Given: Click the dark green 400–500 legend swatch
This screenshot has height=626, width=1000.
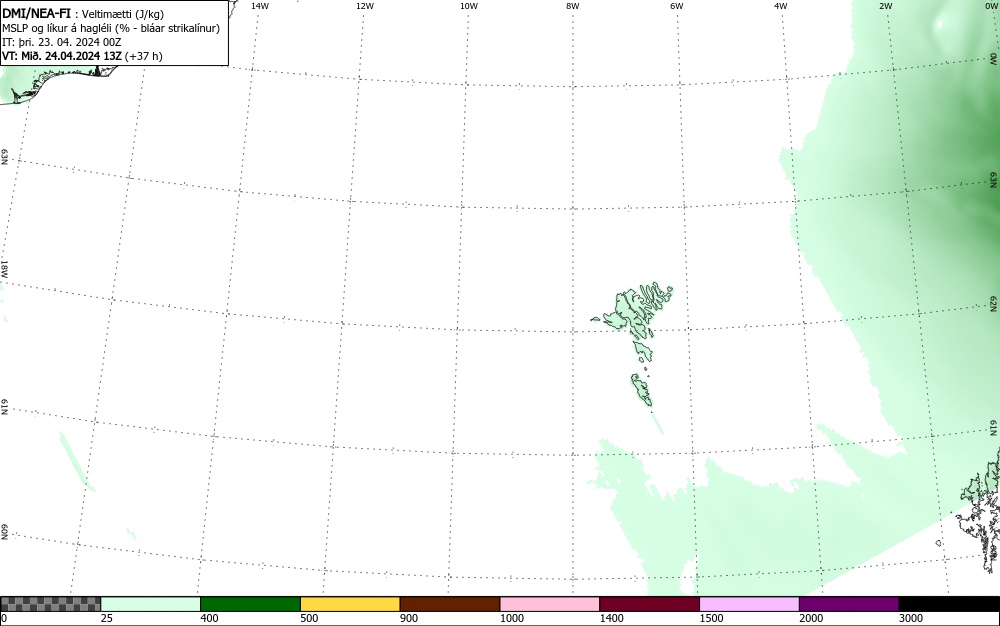Looking at the screenshot, I should (x=250, y=604).
